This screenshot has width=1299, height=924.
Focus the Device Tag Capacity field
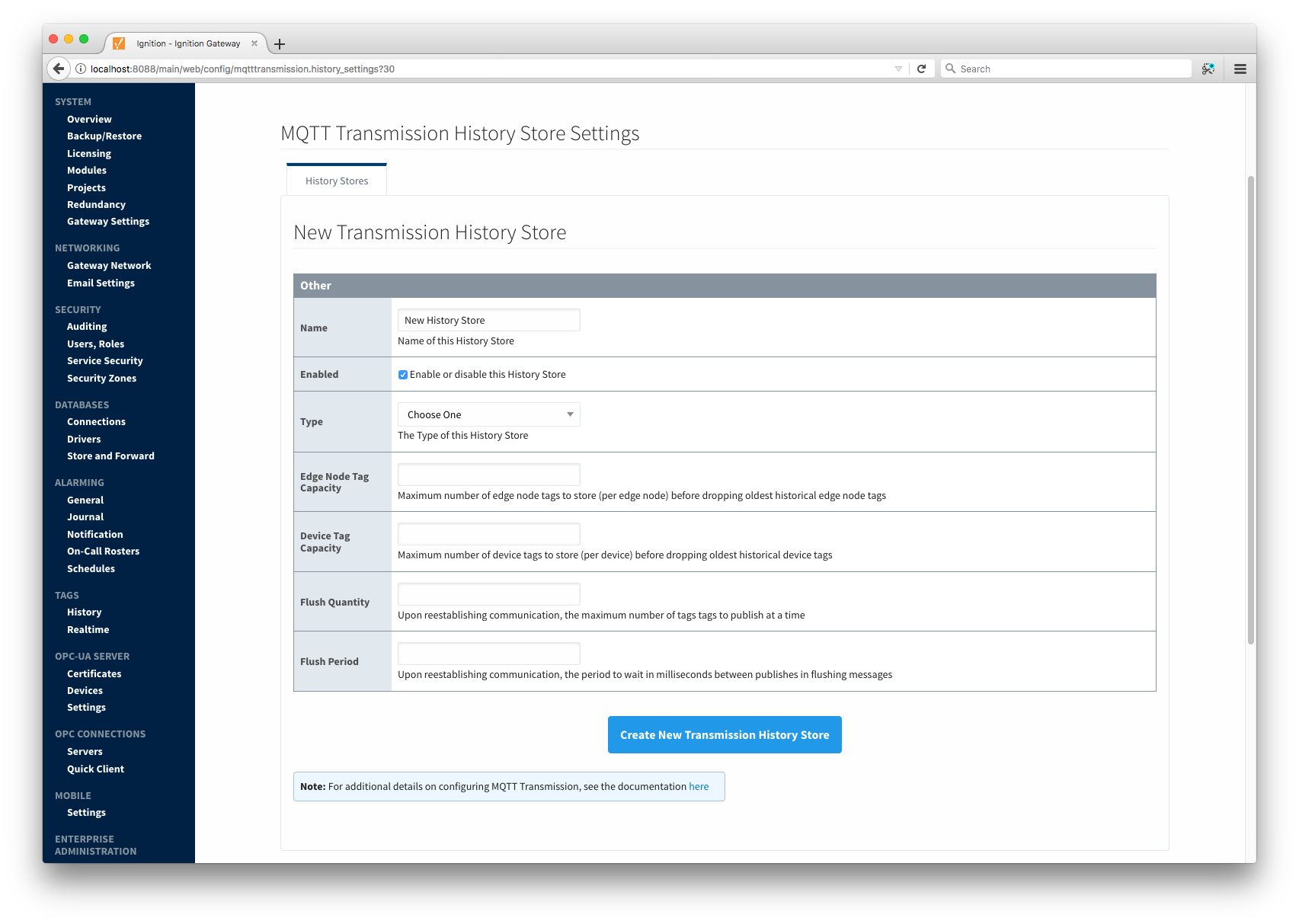(x=488, y=534)
